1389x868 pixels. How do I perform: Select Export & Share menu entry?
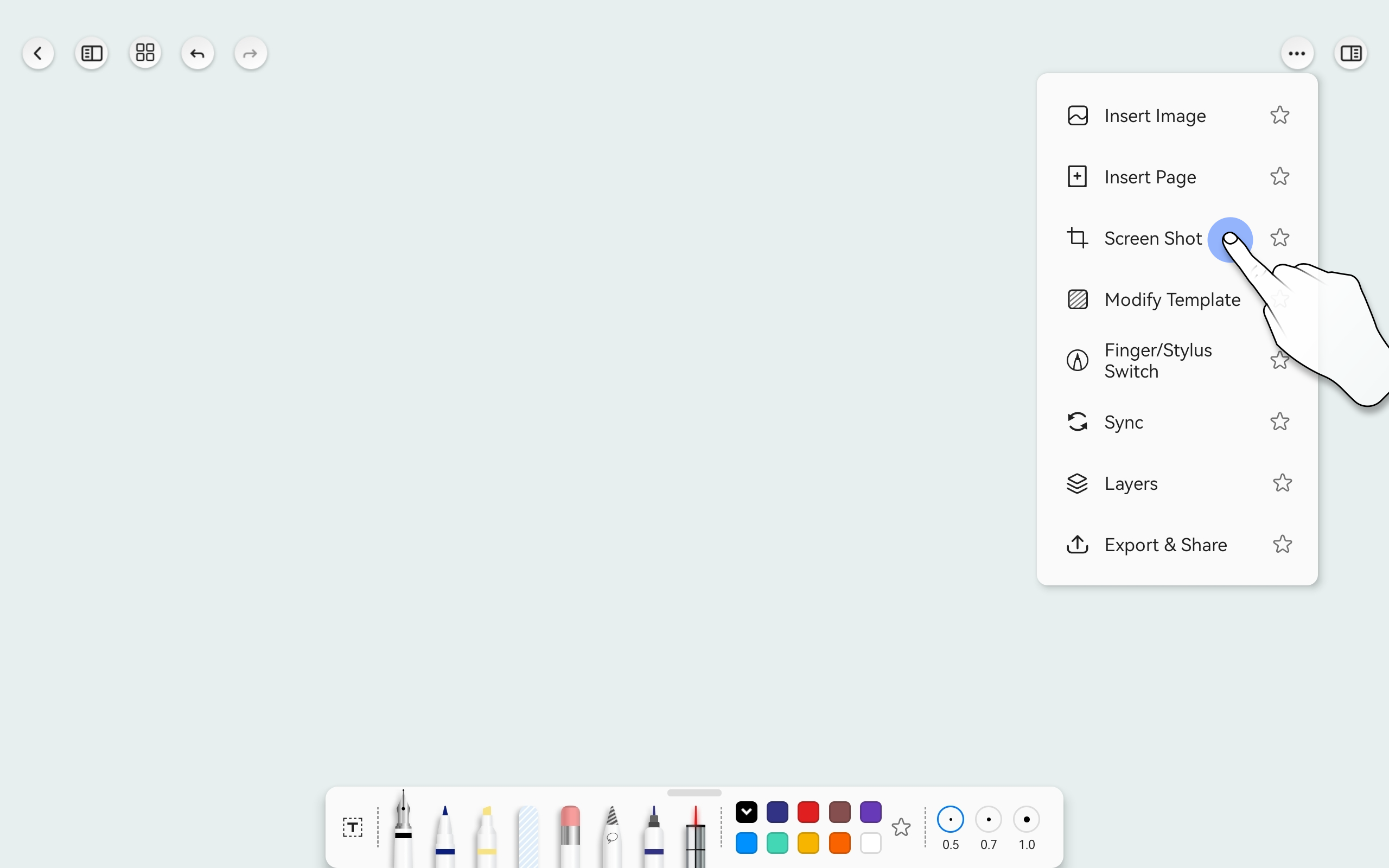(x=1165, y=545)
